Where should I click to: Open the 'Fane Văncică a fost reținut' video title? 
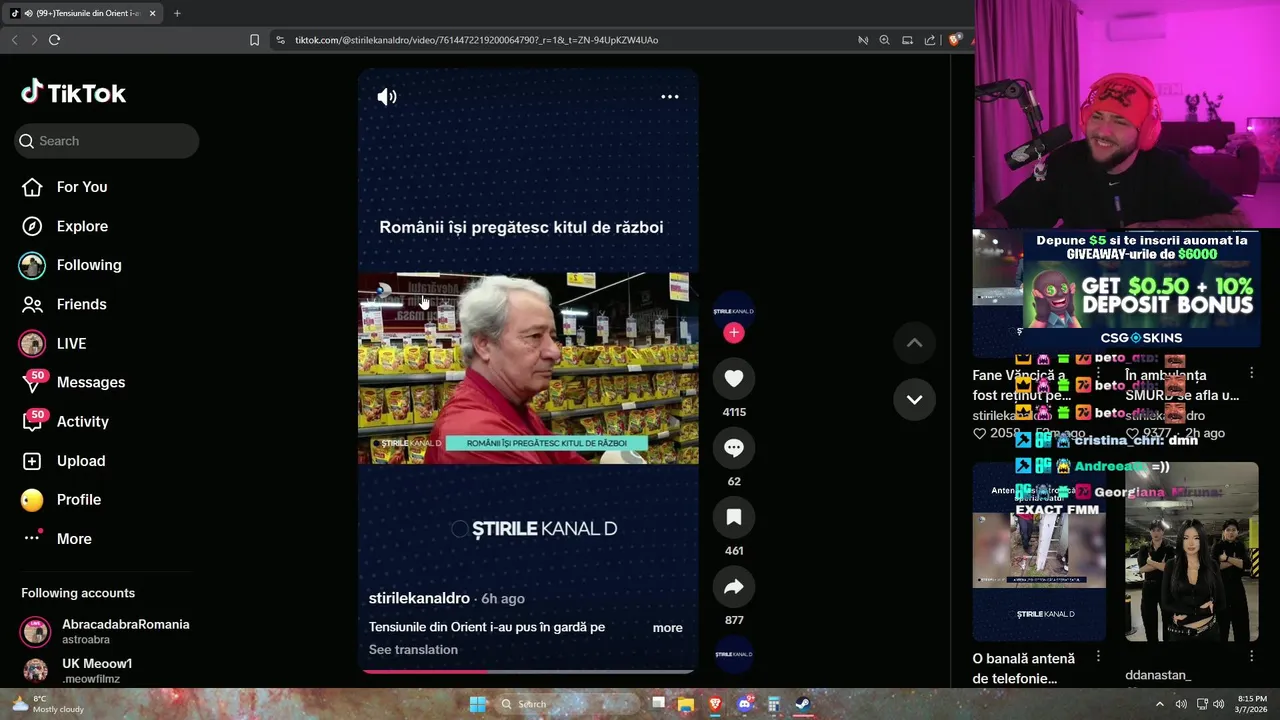click(x=1022, y=385)
